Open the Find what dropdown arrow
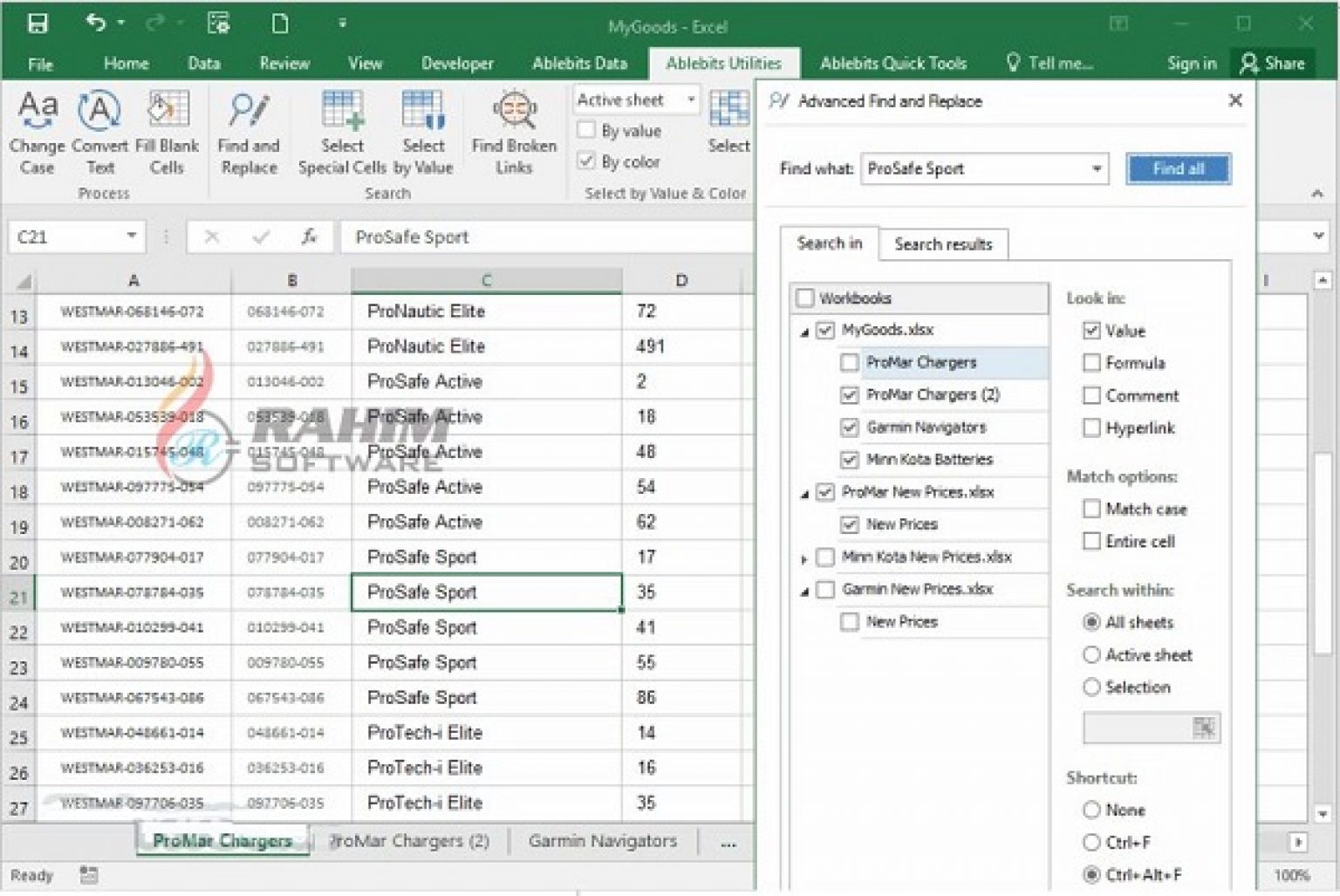Viewport: 1340px width, 896px height. click(x=1097, y=169)
